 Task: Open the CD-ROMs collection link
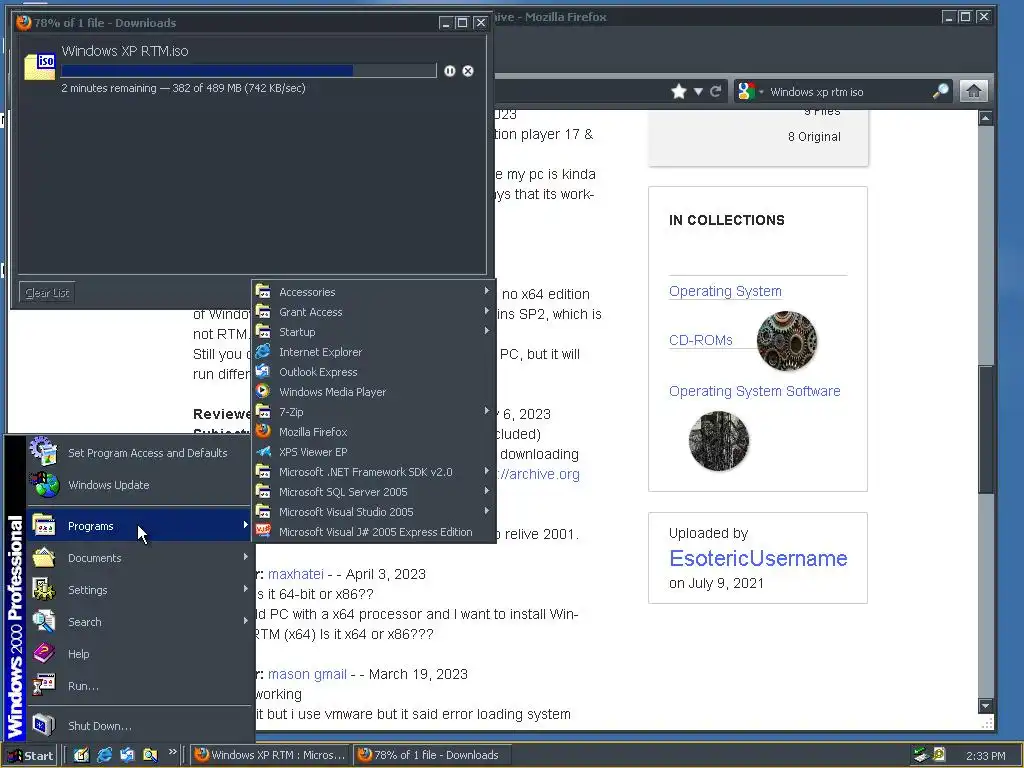(700, 340)
